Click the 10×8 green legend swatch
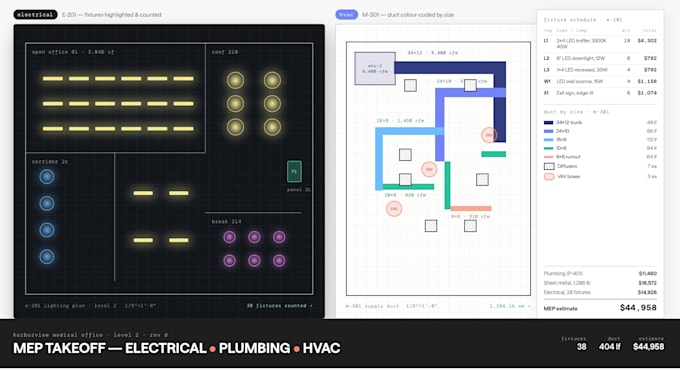Screen dimensions: 680x370 [549, 148]
